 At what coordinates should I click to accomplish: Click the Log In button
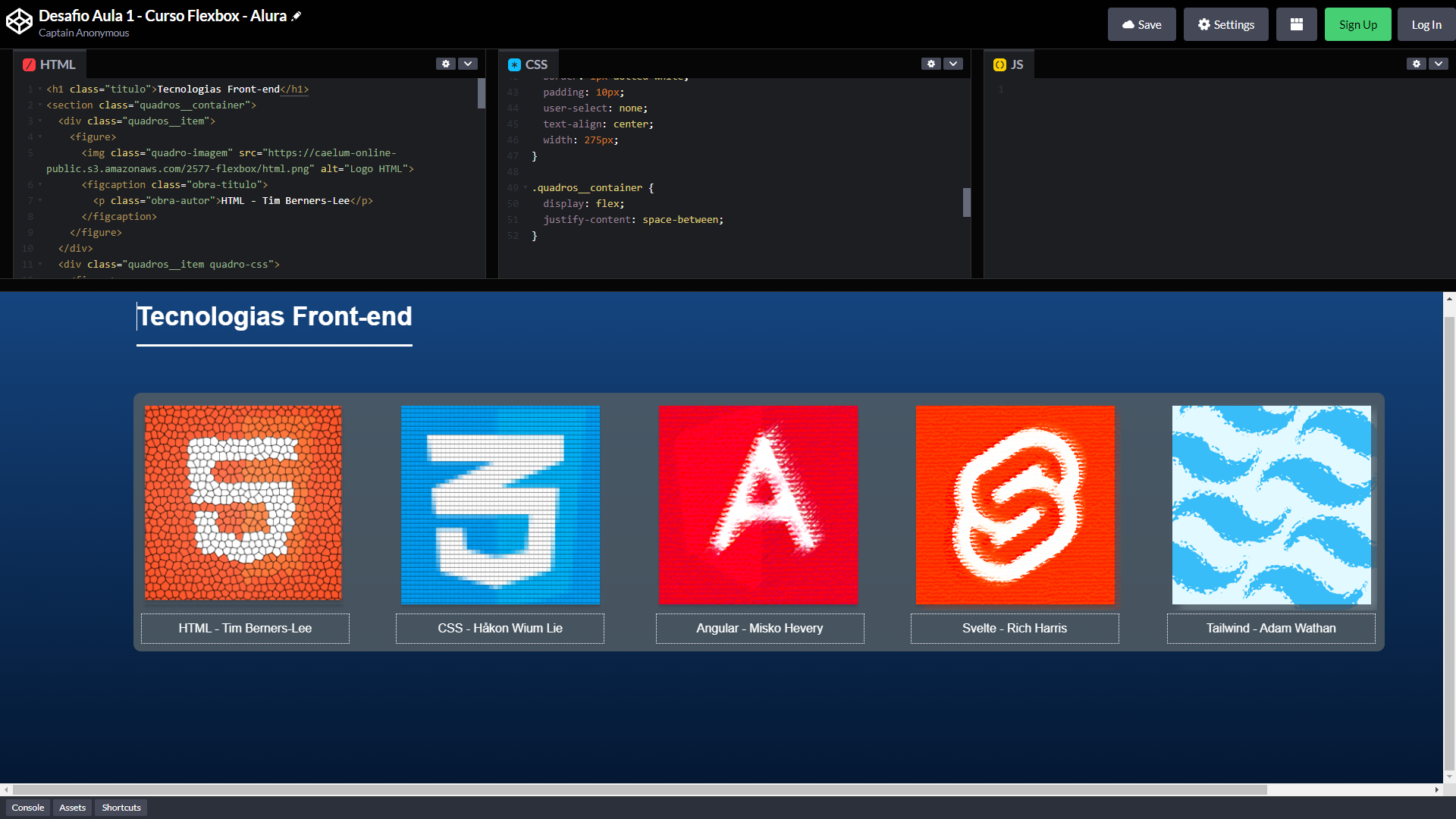coord(1426,24)
